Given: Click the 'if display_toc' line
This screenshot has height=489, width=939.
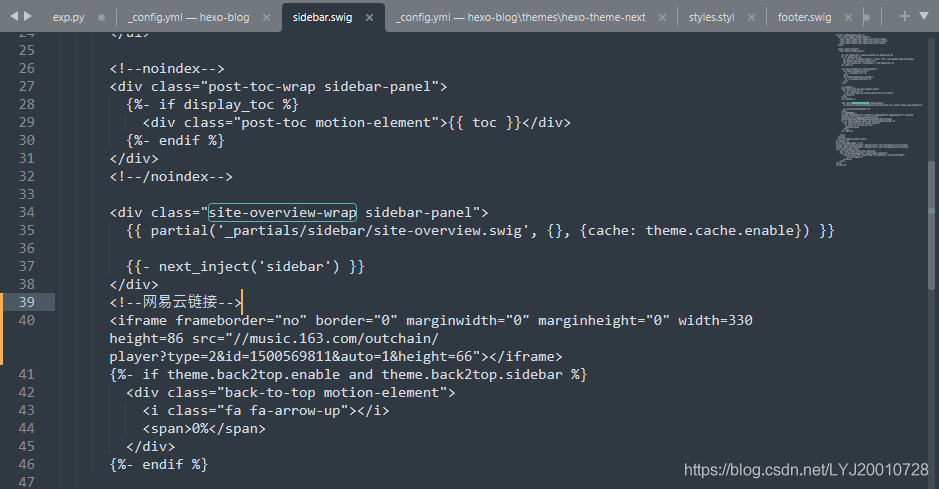Looking at the screenshot, I should point(213,104).
